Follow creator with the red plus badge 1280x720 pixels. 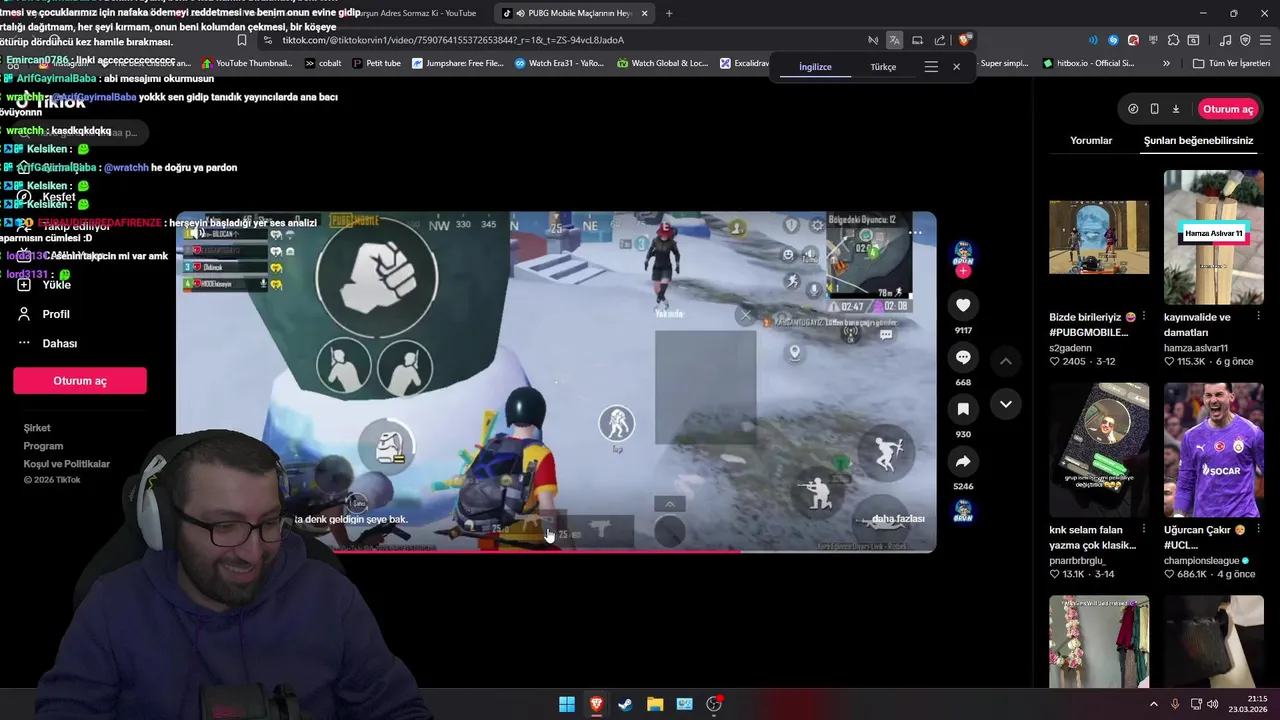(963, 271)
